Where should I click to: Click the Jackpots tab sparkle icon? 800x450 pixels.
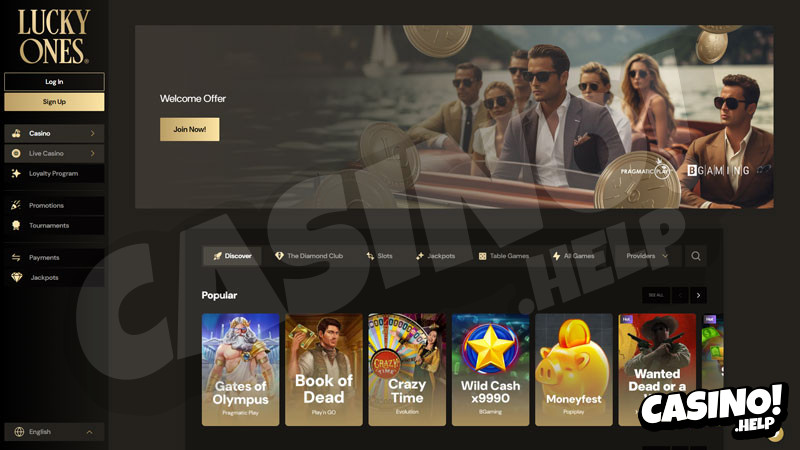point(419,256)
